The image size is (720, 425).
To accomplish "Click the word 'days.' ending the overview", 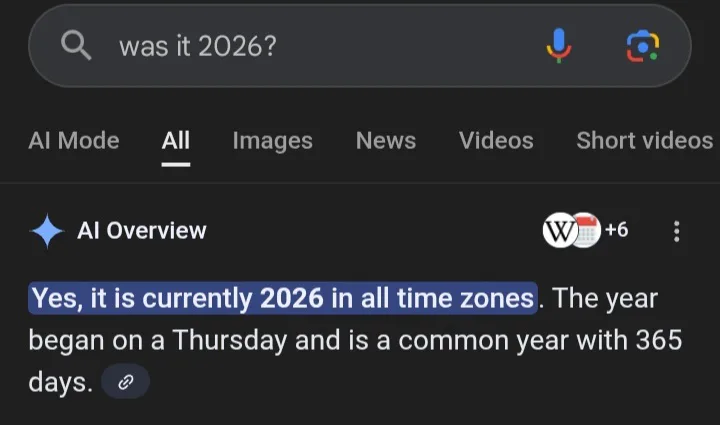I will pyautogui.click(x=60, y=381).
